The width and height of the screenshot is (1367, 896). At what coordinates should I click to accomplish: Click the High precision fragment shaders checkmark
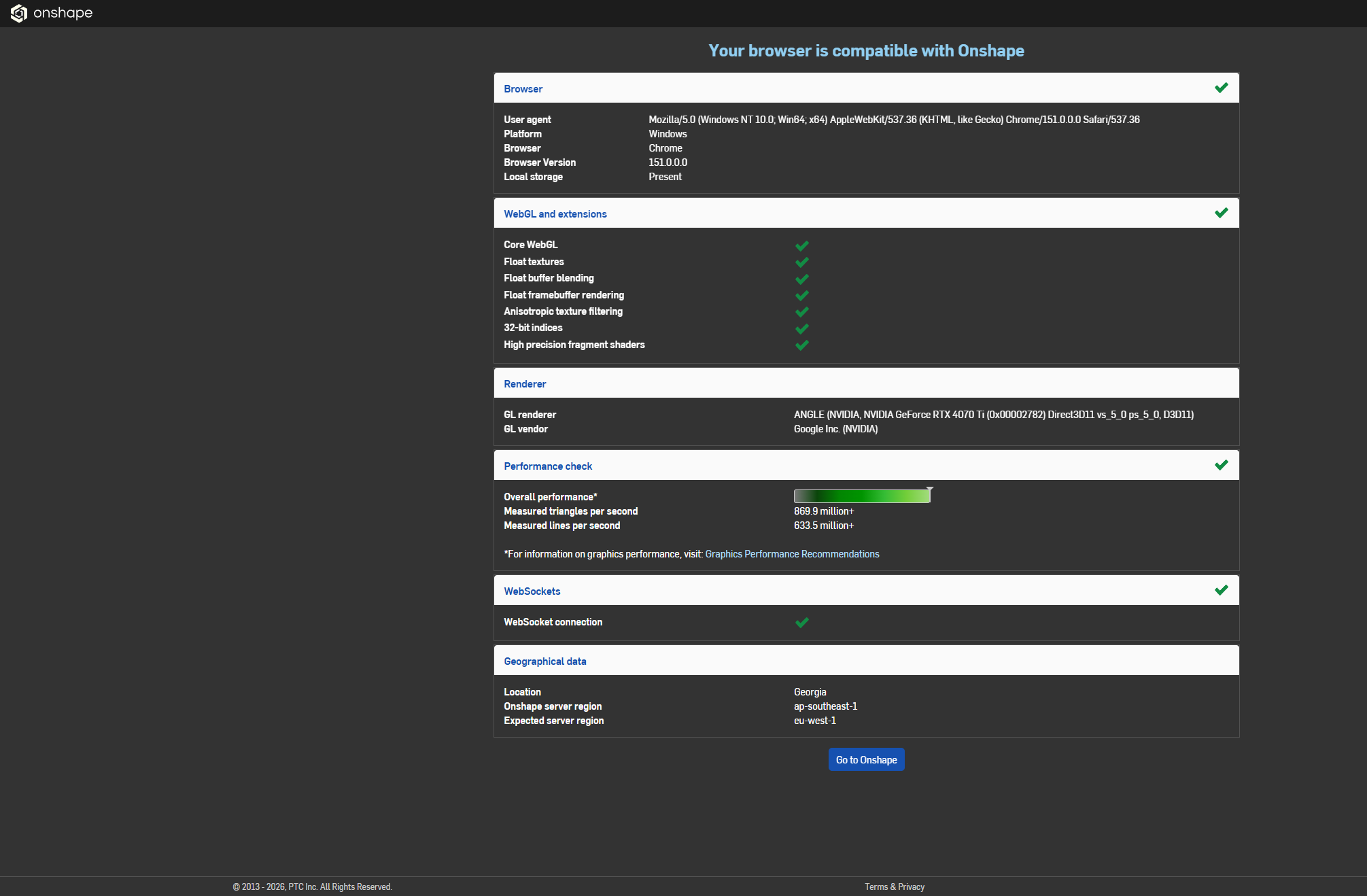(802, 345)
